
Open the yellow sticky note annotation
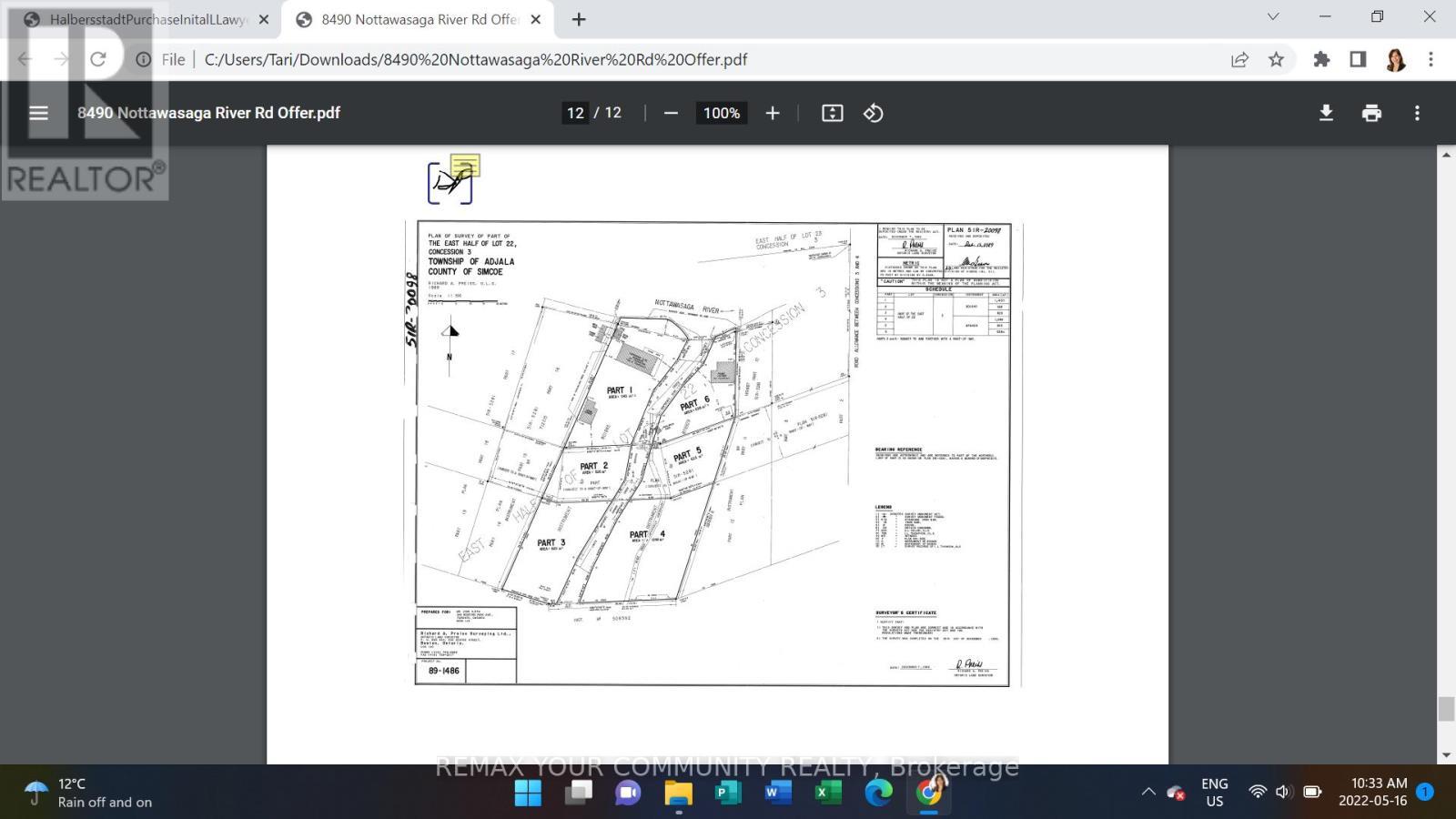(465, 166)
